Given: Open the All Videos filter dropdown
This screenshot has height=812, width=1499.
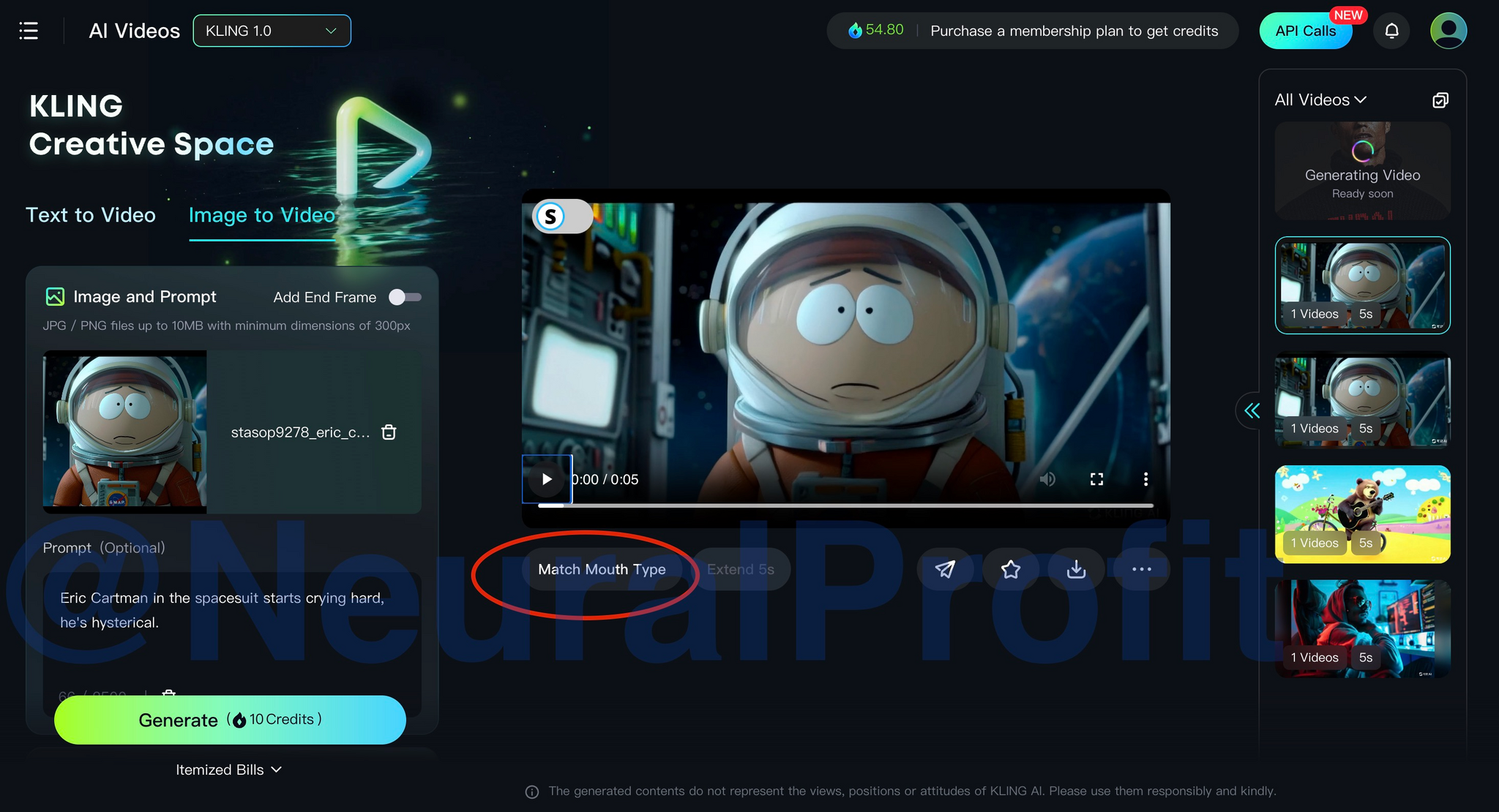Looking at the screenshot, I should [x=1320, y=99].
